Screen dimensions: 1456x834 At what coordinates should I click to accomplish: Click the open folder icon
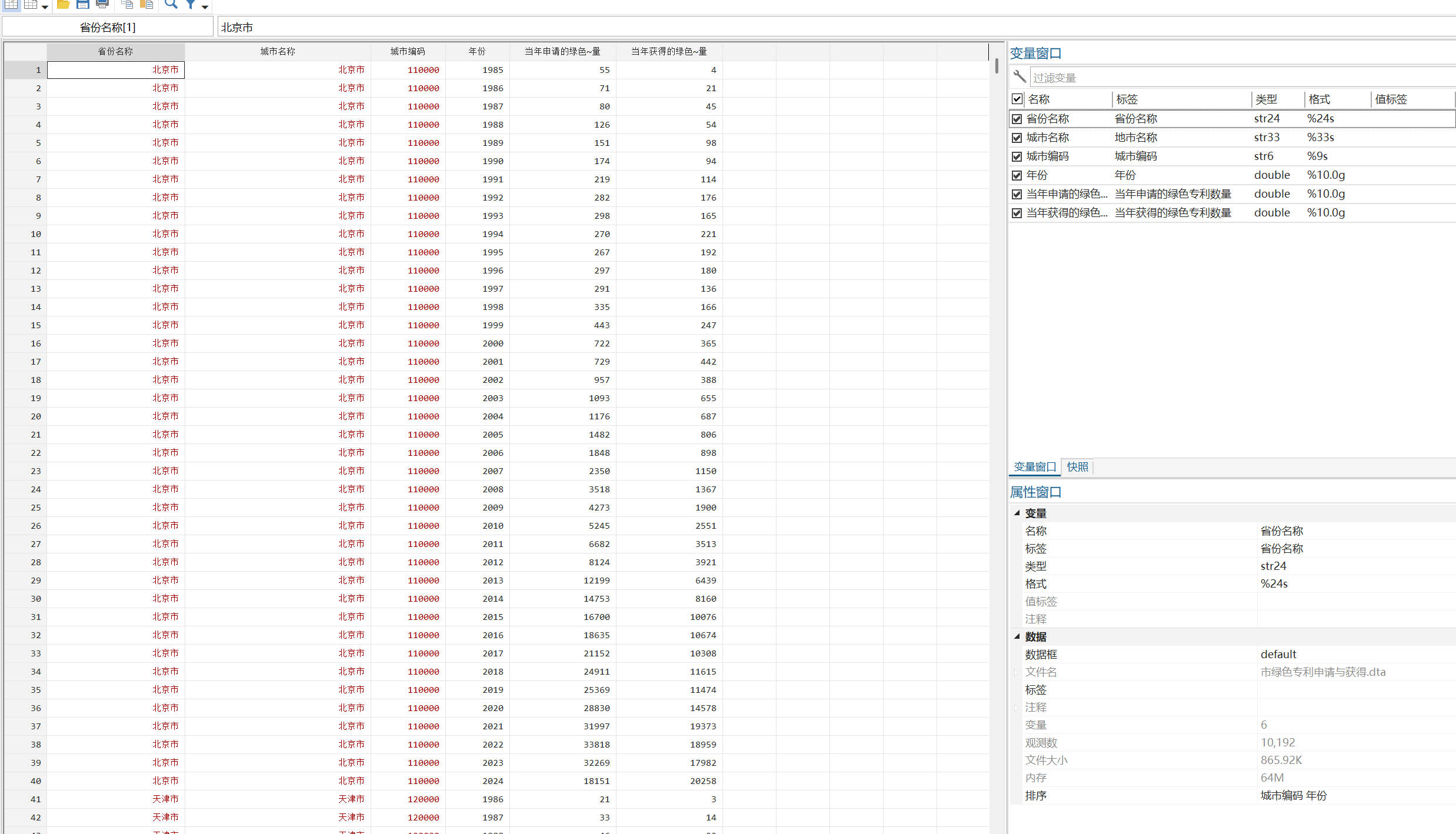coord(64,5)
